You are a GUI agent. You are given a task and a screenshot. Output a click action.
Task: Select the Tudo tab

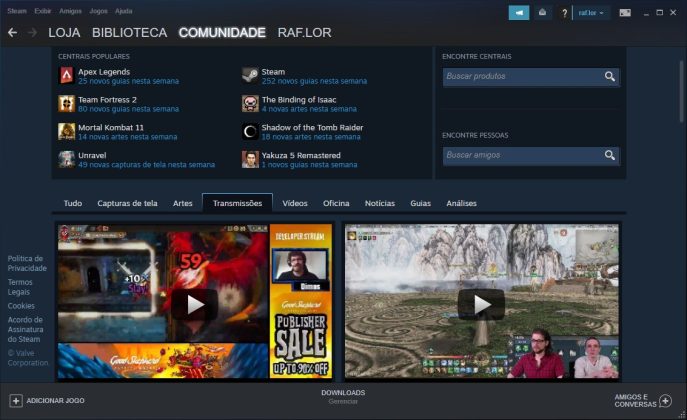pyautogui.click(x=73, y=203)
